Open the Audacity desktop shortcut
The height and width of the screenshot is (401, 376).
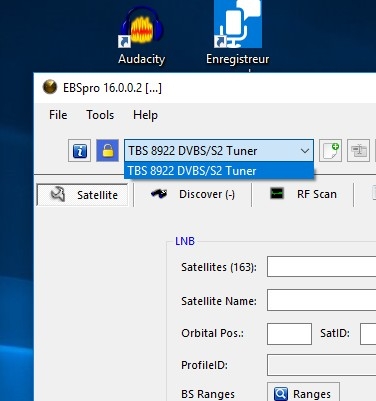pyautogui.click(x=141, y=36)
